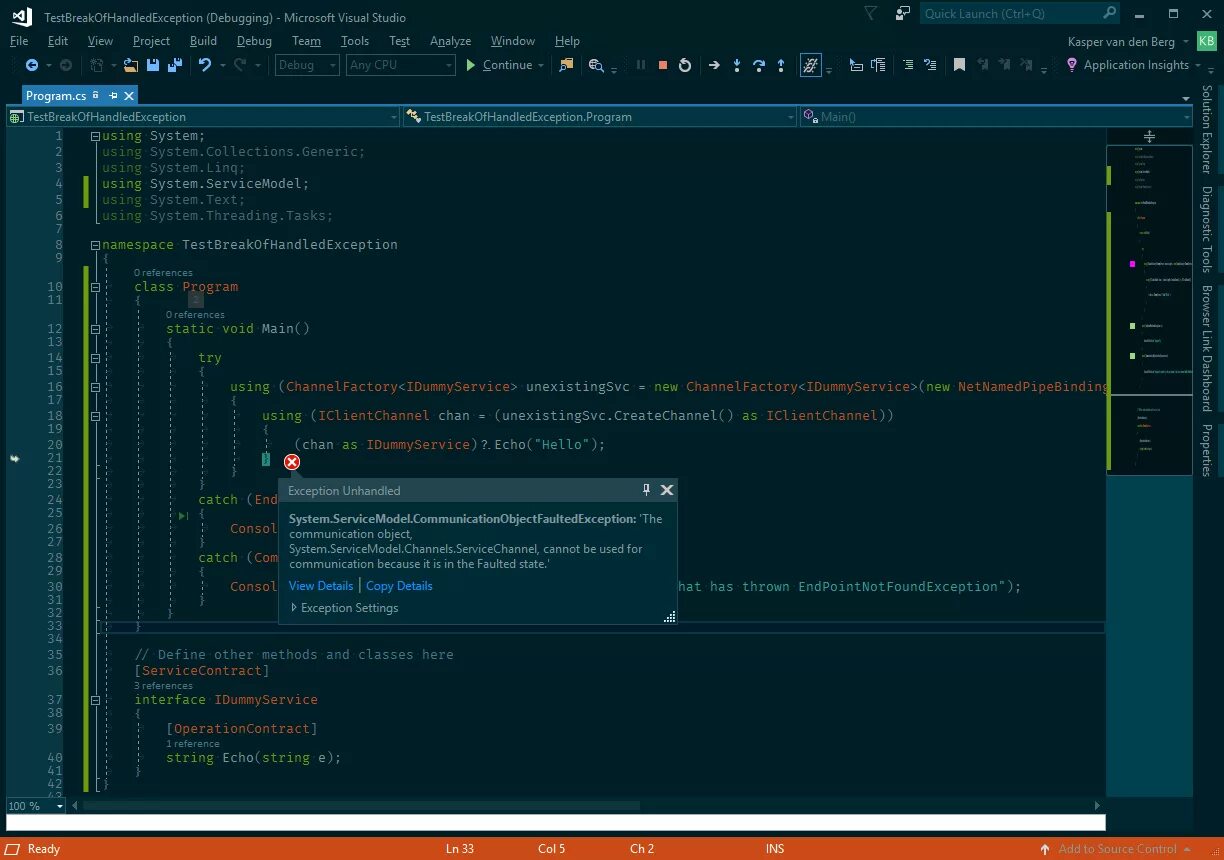The width and height of the screenshot is (1224, 860).
Task: Open the feedback icon beside Quick Launch
Action: pos(903,14)
